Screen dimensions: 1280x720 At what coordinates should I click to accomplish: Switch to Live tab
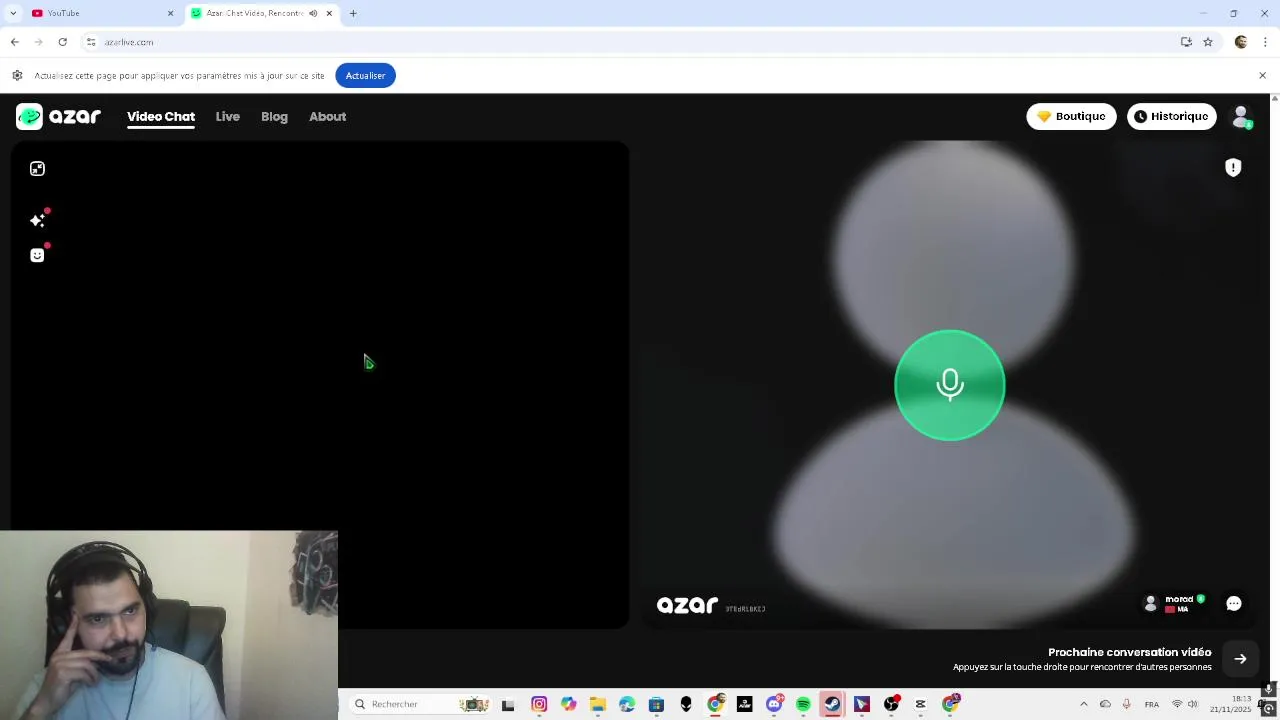click(227, 117)
